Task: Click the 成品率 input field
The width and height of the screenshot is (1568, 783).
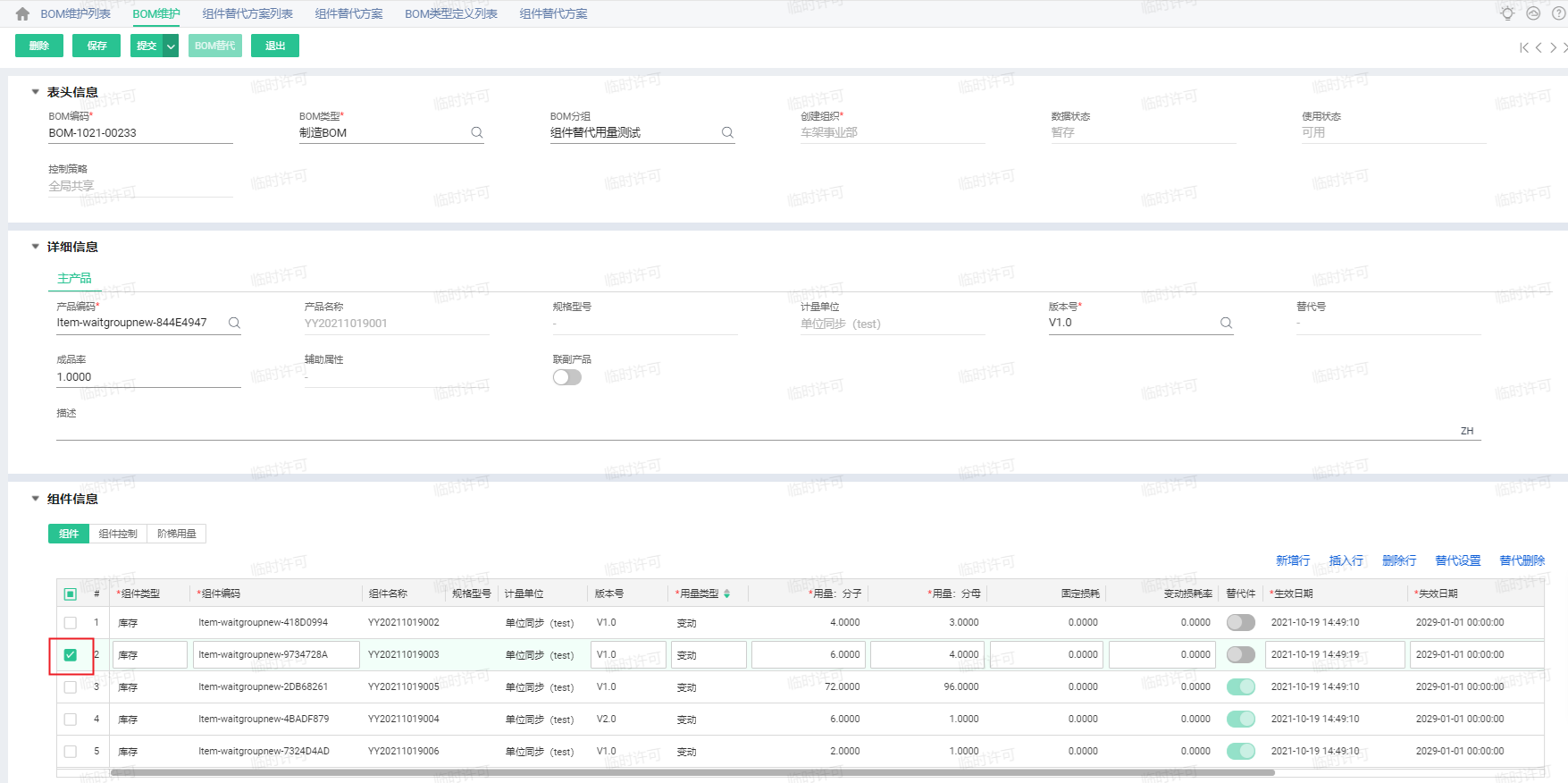Action: [148, 377]
